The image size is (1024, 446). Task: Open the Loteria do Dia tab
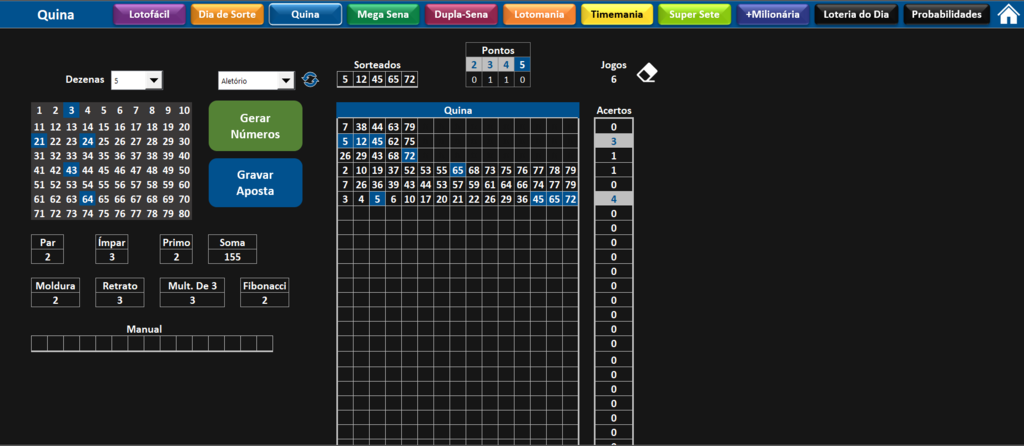(x=856, y=14)
